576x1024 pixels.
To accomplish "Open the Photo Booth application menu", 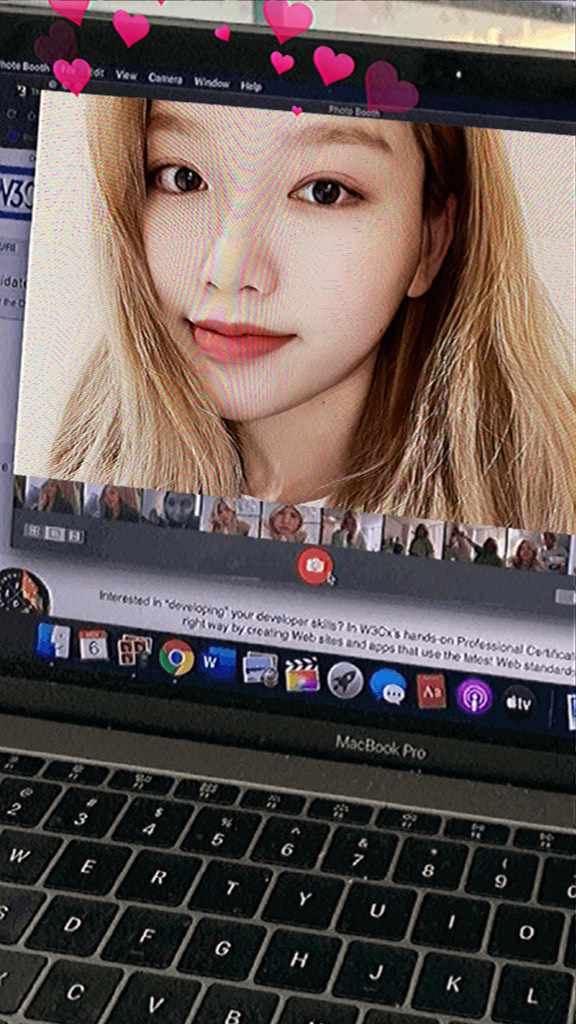I will (x=24, y=65).
